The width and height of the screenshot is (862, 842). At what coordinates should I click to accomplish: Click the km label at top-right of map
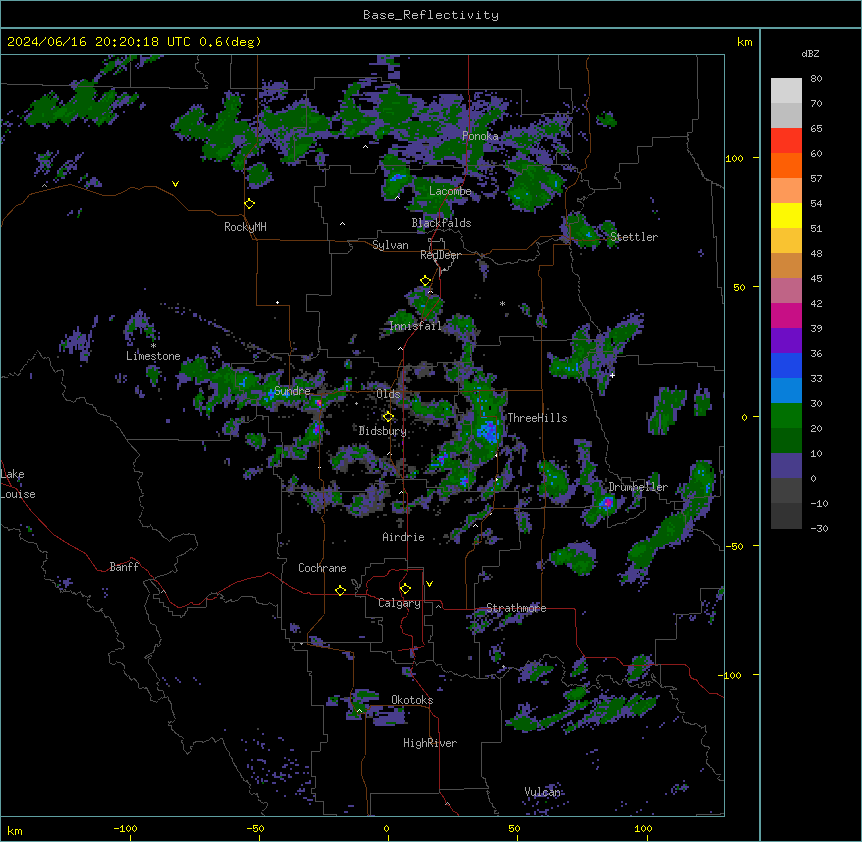click(745, 42)
